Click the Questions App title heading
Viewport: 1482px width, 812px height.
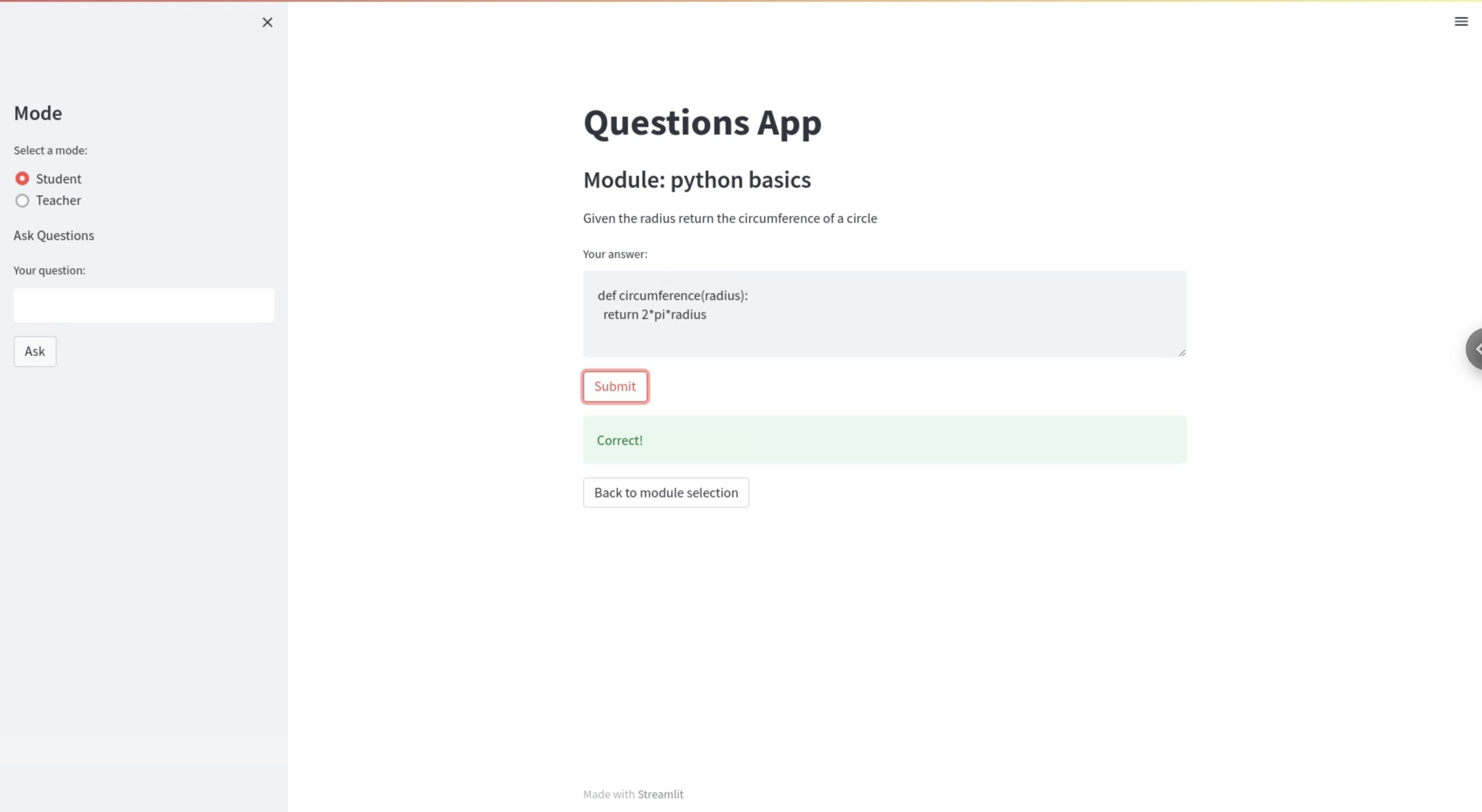[702, 123]
